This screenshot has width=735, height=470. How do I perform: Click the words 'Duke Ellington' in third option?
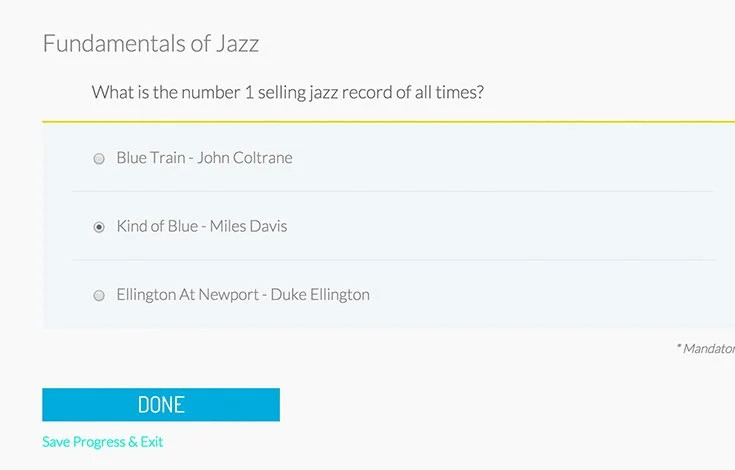[320, 294]
